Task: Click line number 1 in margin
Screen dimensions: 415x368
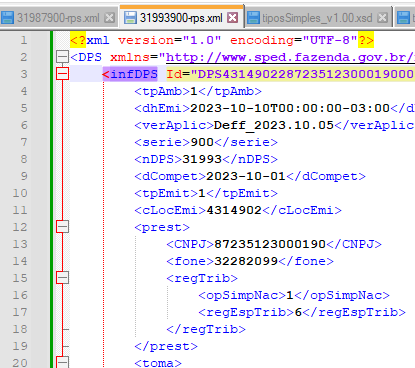Action: tap(24, 40)
